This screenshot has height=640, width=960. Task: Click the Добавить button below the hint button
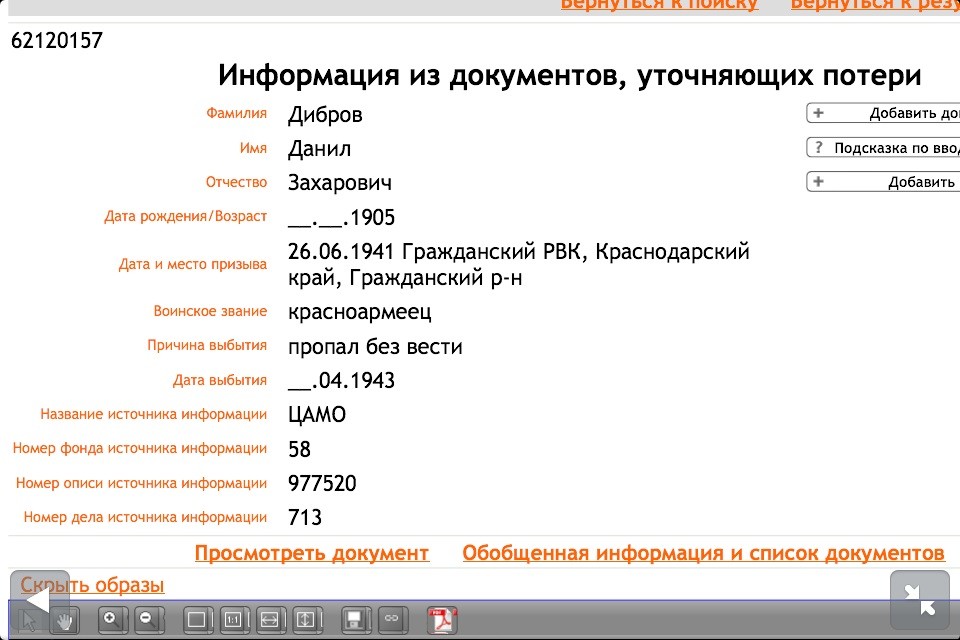pyautogui.click(x=883, y=182)
